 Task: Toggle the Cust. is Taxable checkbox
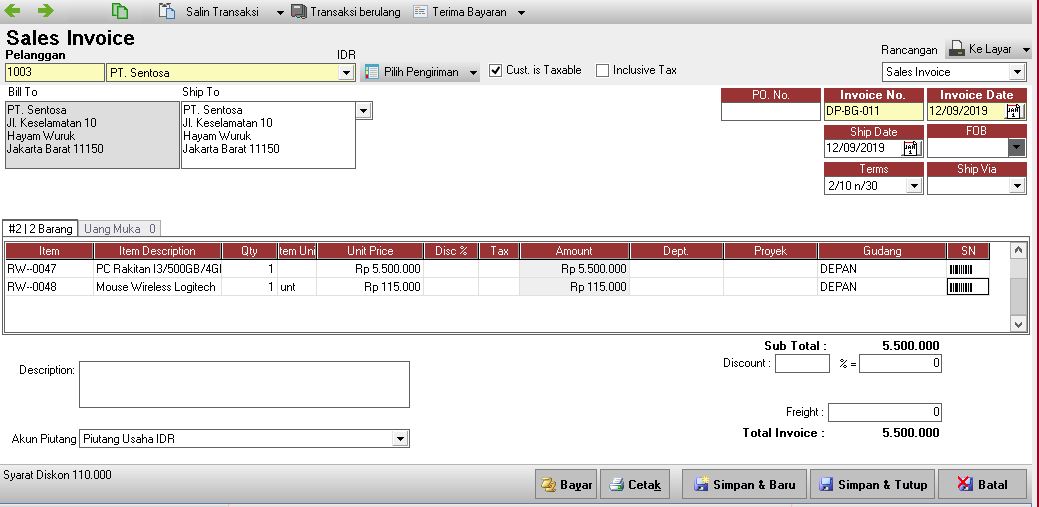click(496, 70)
